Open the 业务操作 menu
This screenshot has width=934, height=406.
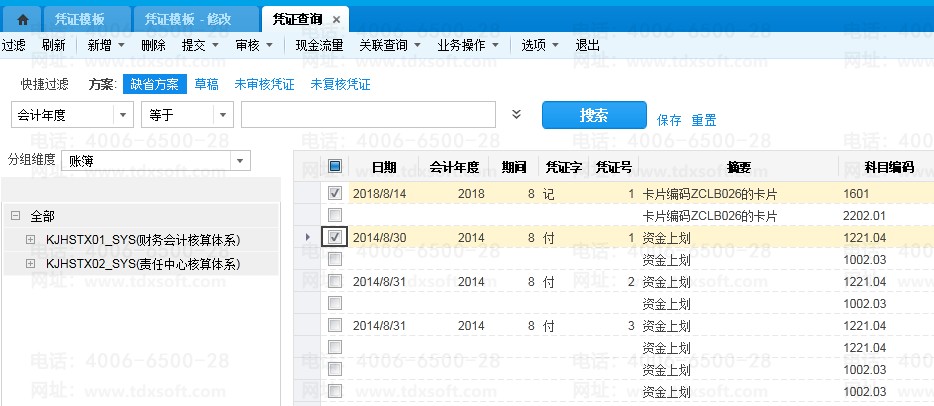pyautogui.click(x=468, y=45)
